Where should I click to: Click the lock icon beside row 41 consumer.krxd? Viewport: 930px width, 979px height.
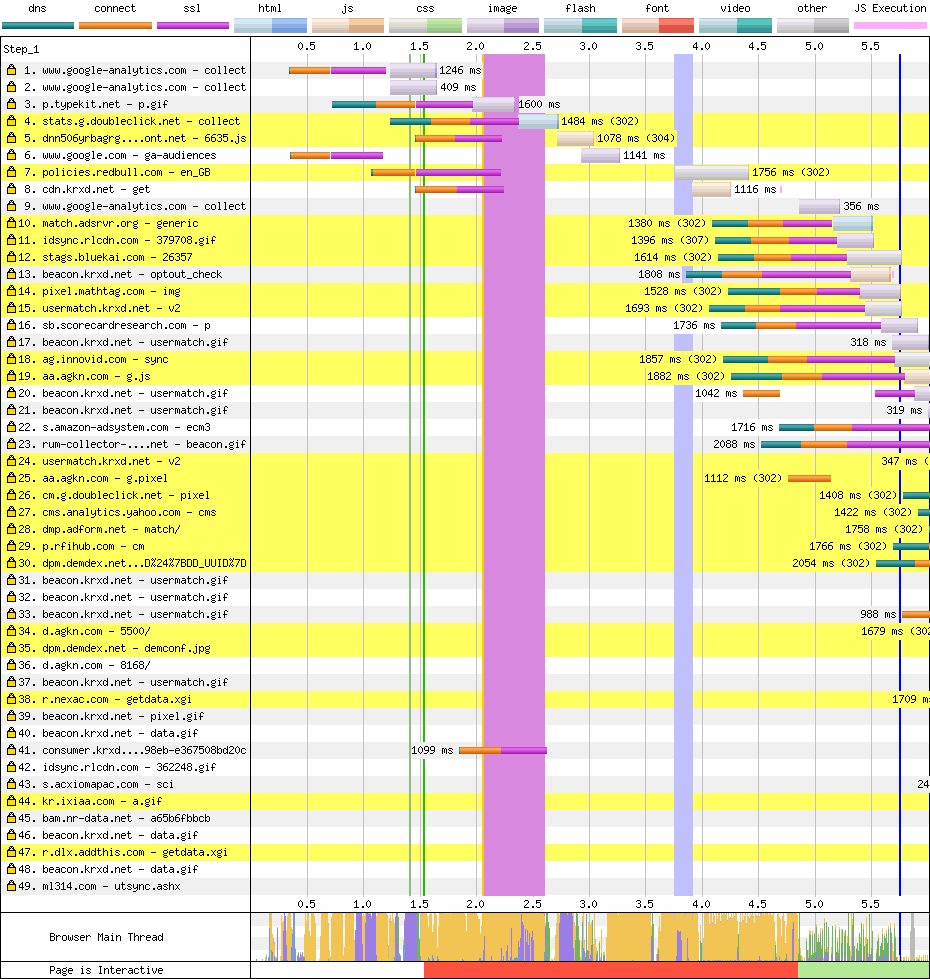11,750
